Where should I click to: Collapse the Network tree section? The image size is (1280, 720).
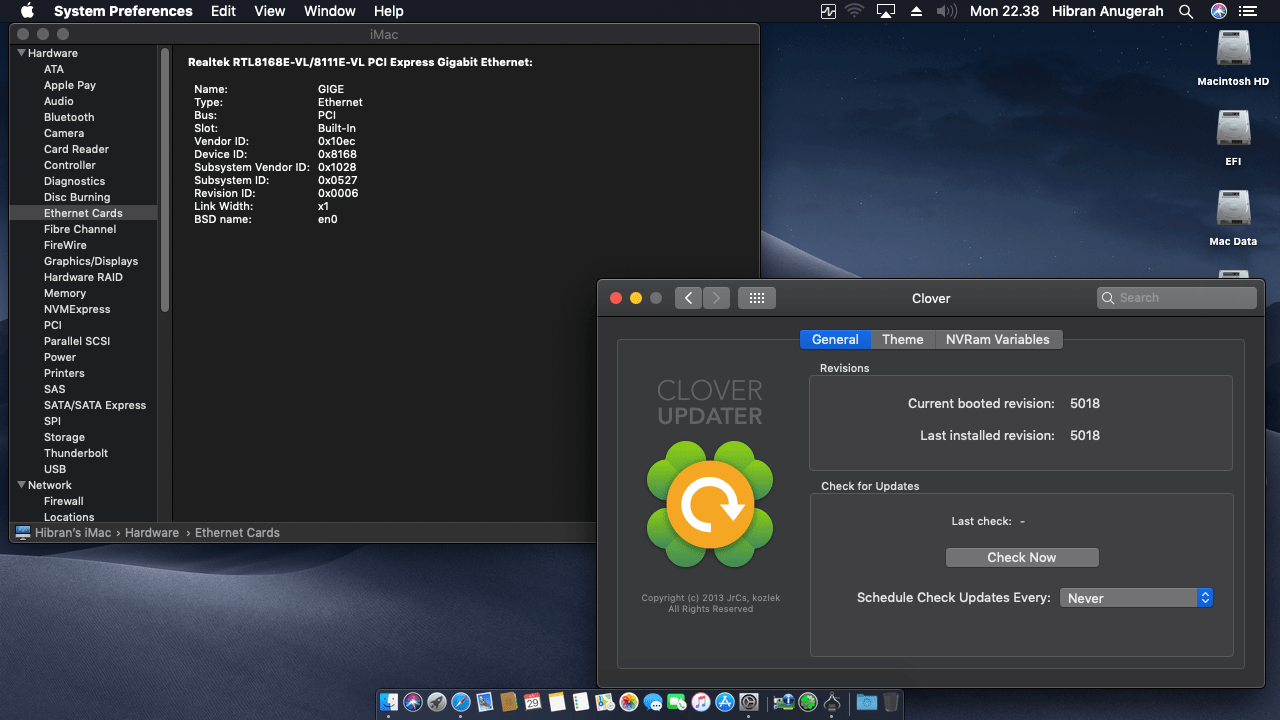pos(22,485)
